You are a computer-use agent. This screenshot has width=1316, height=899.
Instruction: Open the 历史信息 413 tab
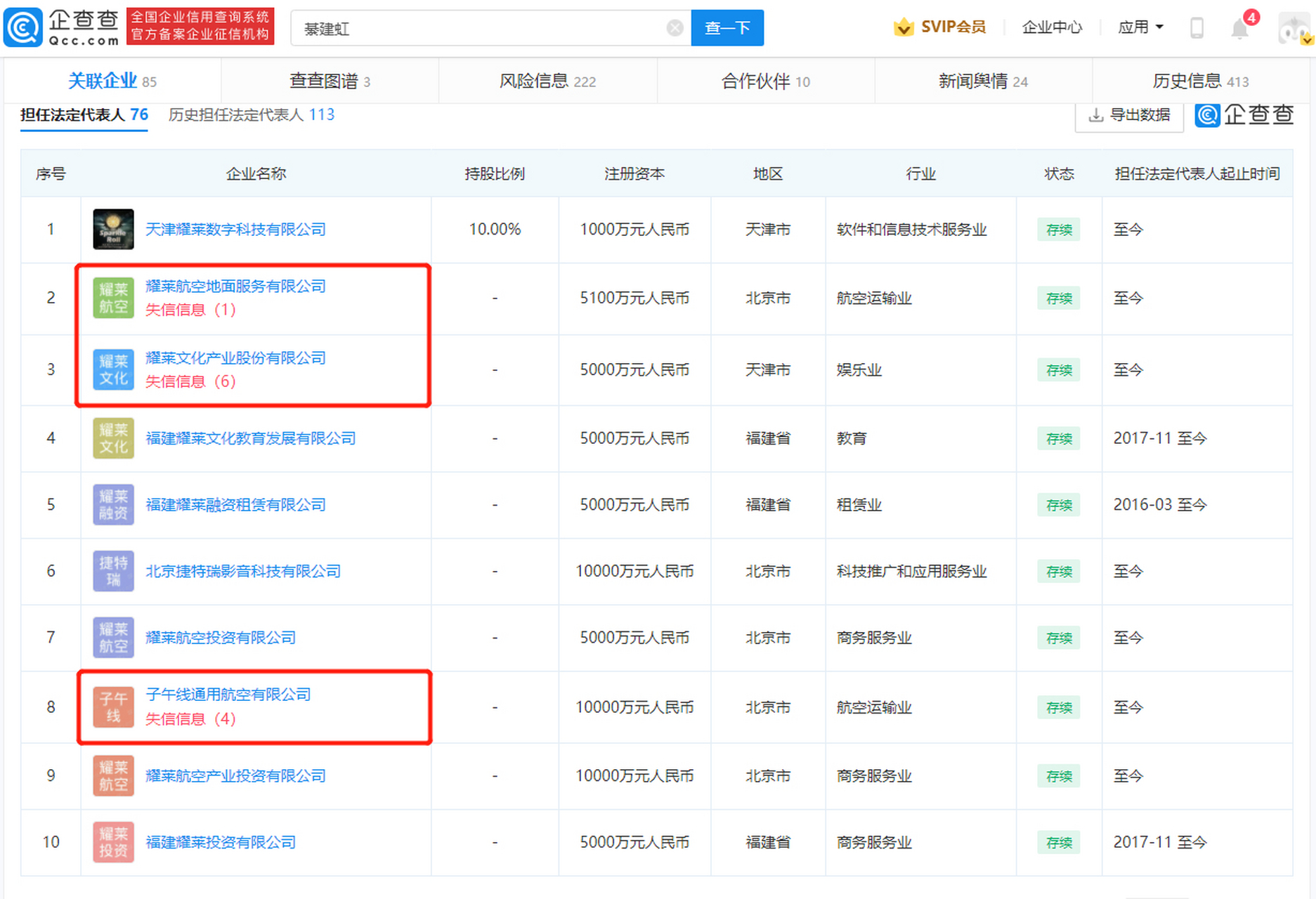click(x=1201, y=81)
